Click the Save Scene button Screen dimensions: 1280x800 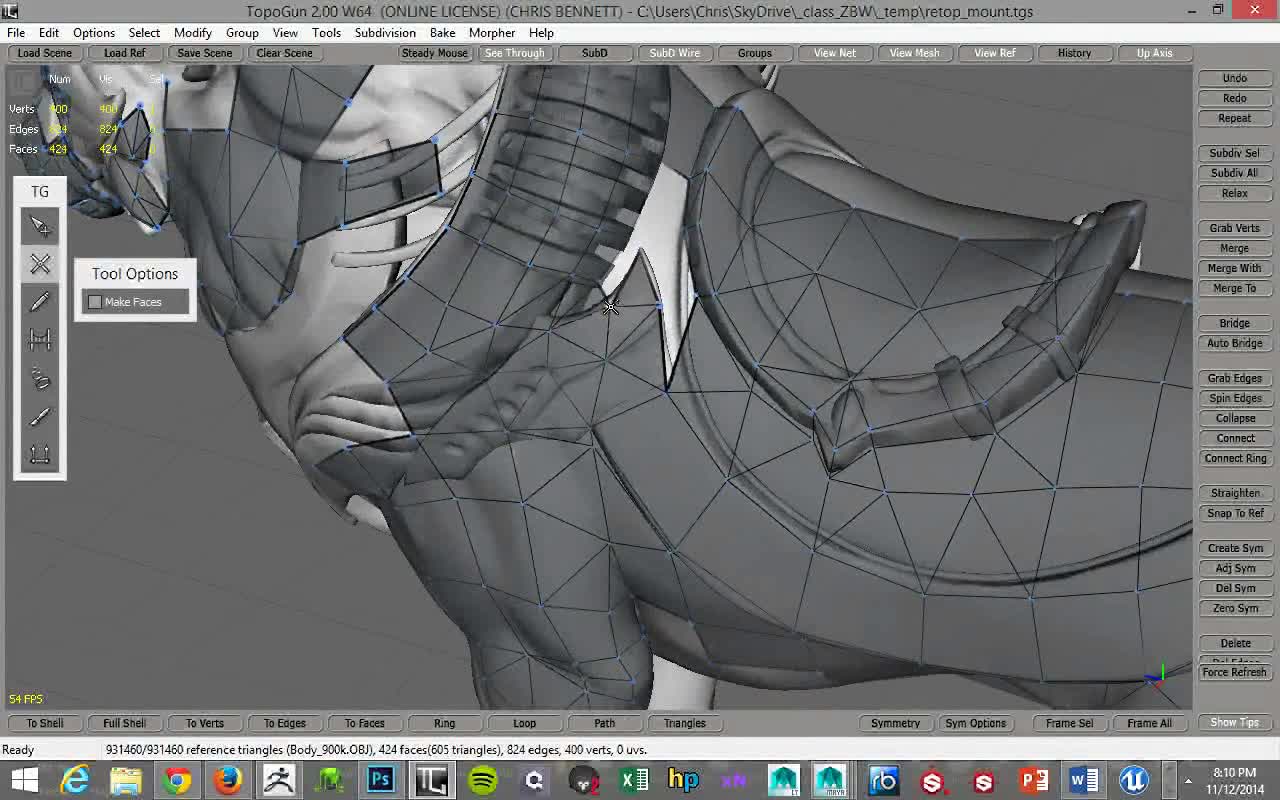205,53
